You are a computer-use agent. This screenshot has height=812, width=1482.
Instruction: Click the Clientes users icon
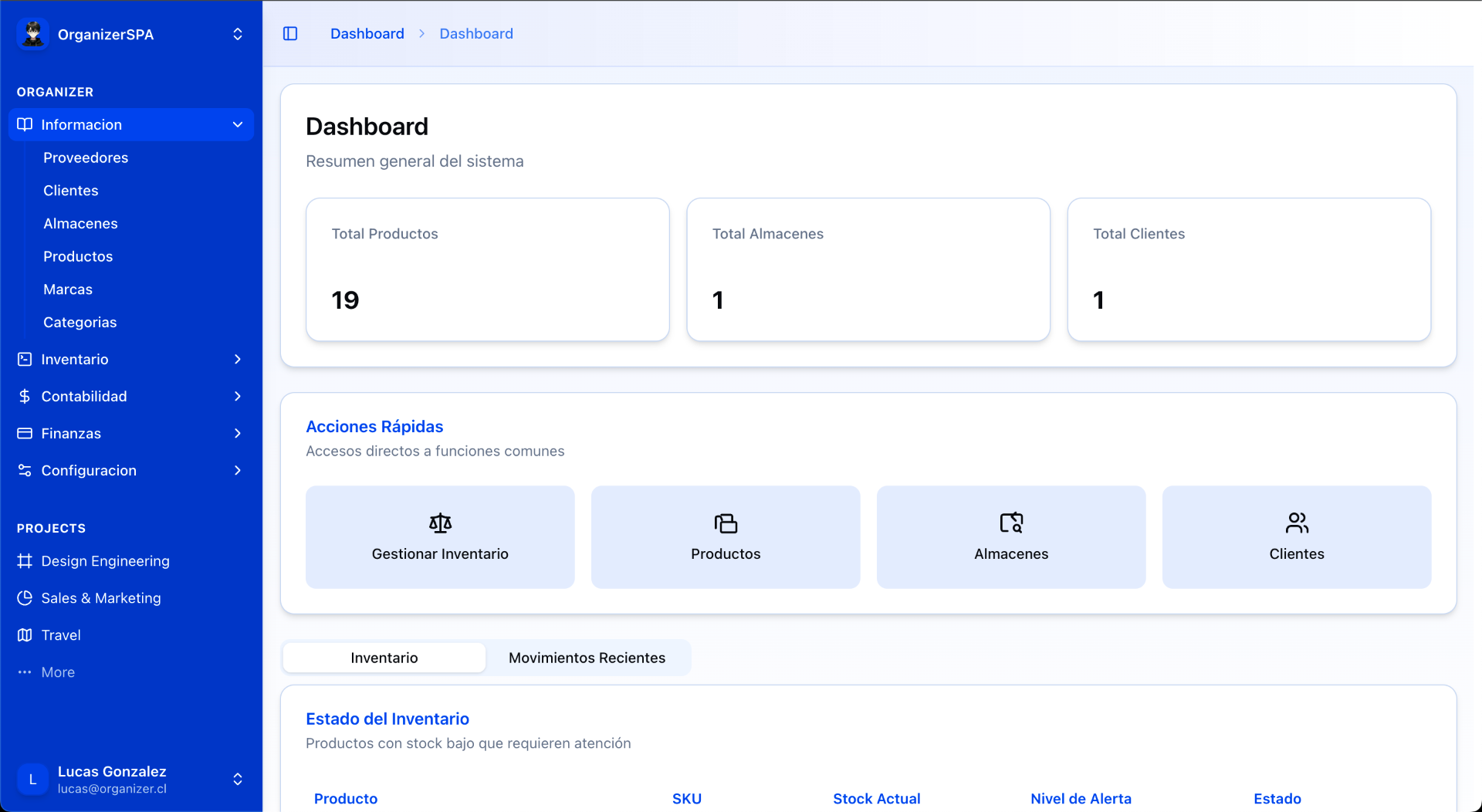point(1297,523)
